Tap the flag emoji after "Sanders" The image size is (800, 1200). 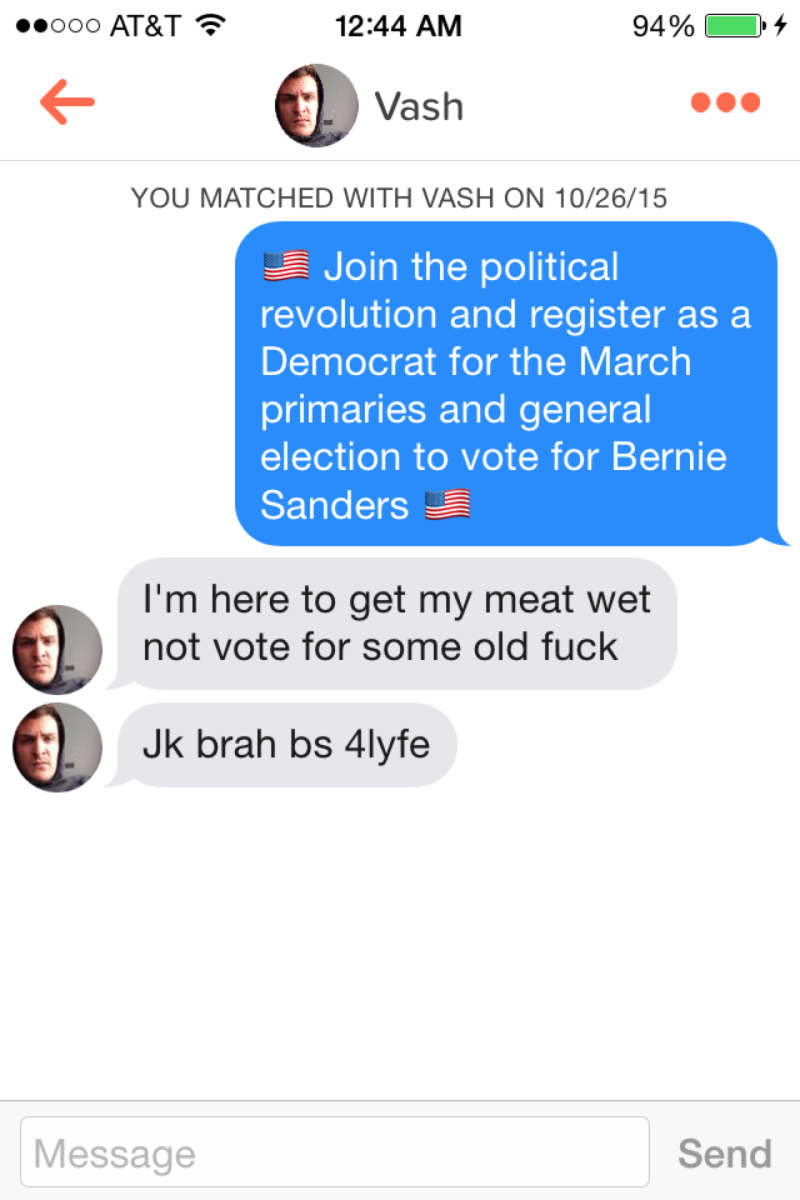click(x=447, y=505)
